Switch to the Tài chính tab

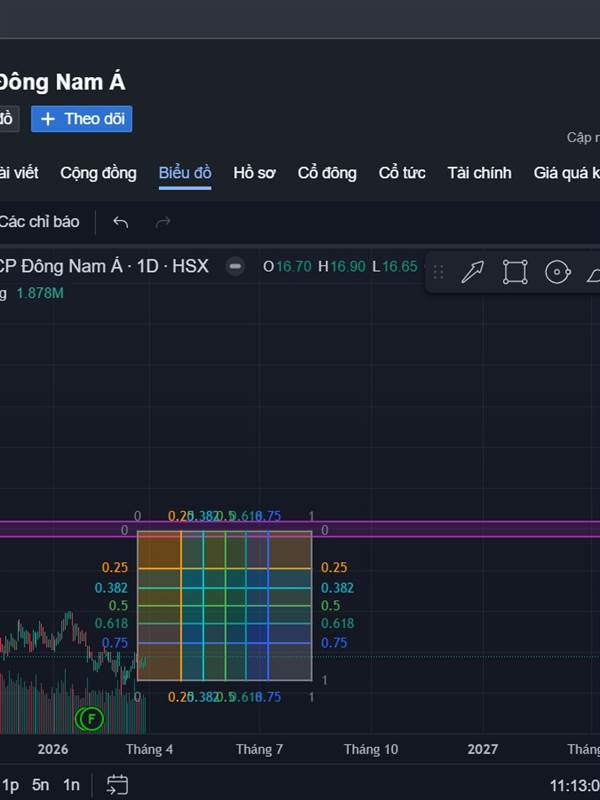click(479, 173)
